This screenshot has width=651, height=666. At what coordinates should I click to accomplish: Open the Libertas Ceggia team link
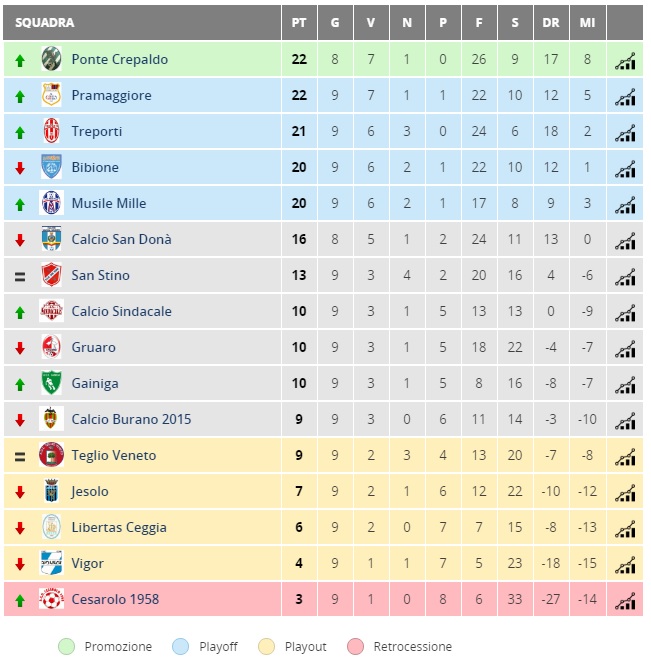tap(119, 527)
